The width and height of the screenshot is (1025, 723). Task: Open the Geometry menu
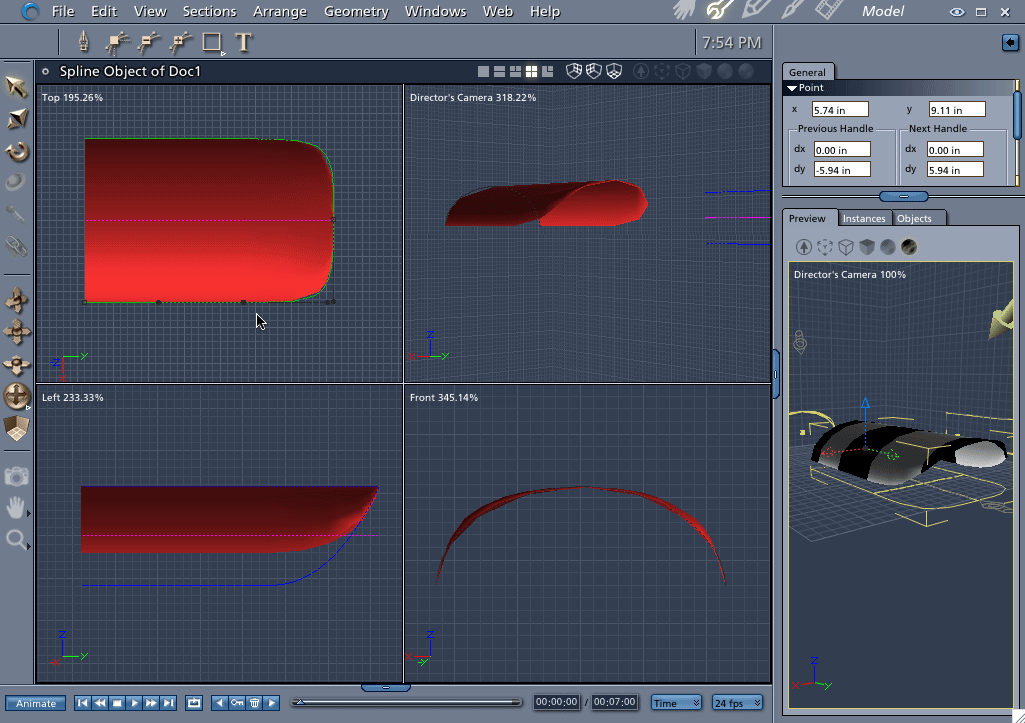356,12
